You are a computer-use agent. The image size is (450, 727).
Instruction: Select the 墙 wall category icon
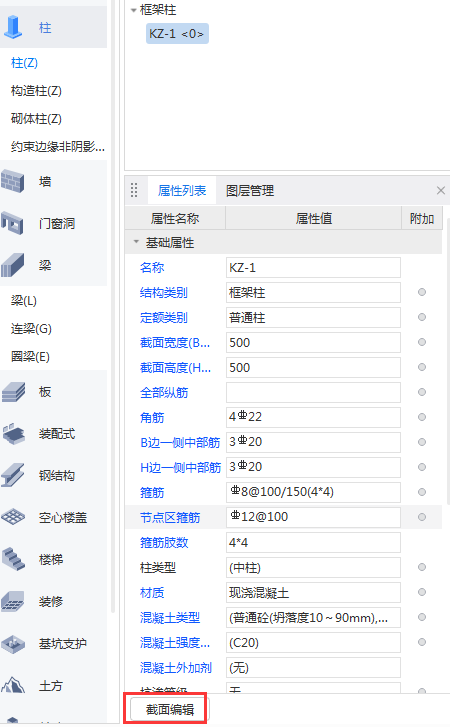tap(13, 181)
